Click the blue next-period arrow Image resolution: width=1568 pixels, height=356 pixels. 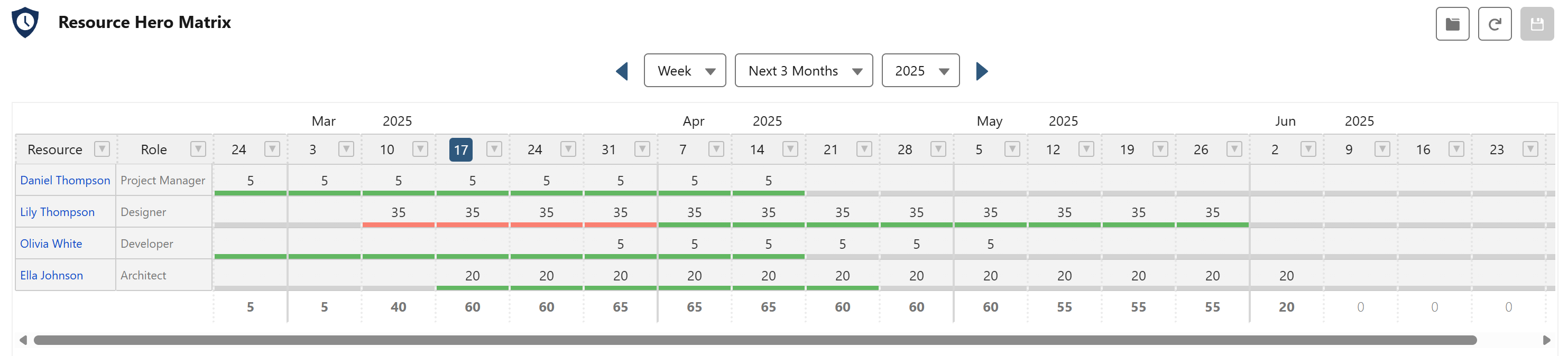coord(982,71)
